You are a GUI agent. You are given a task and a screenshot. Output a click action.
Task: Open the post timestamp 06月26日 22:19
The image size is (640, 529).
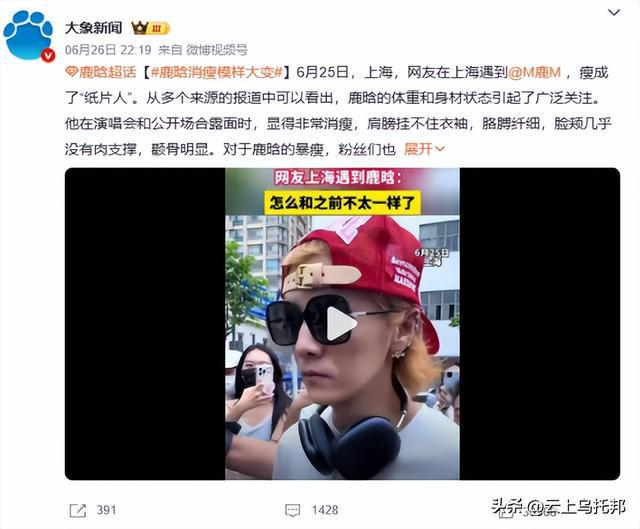[108, 50]
